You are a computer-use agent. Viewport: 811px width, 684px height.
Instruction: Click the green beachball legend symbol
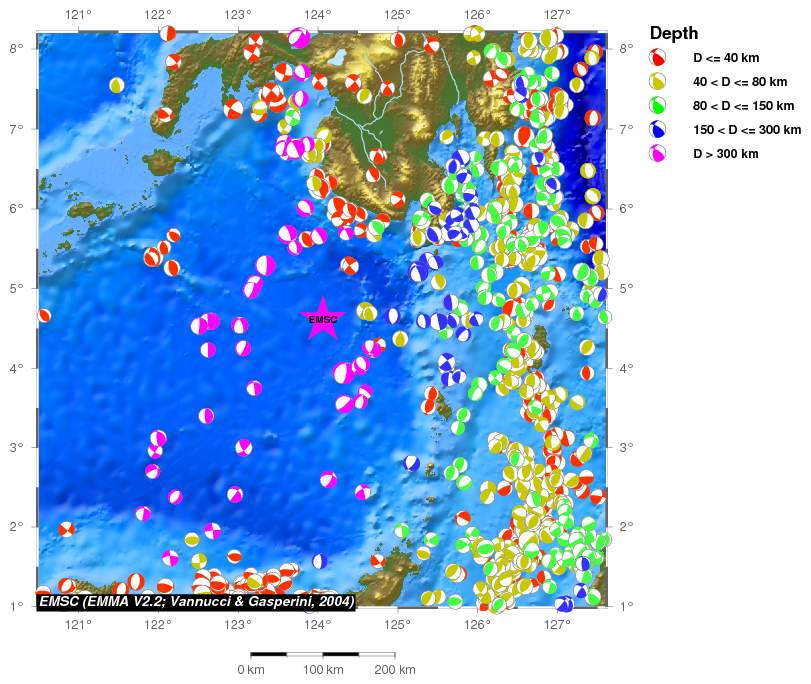pos(658,105)
